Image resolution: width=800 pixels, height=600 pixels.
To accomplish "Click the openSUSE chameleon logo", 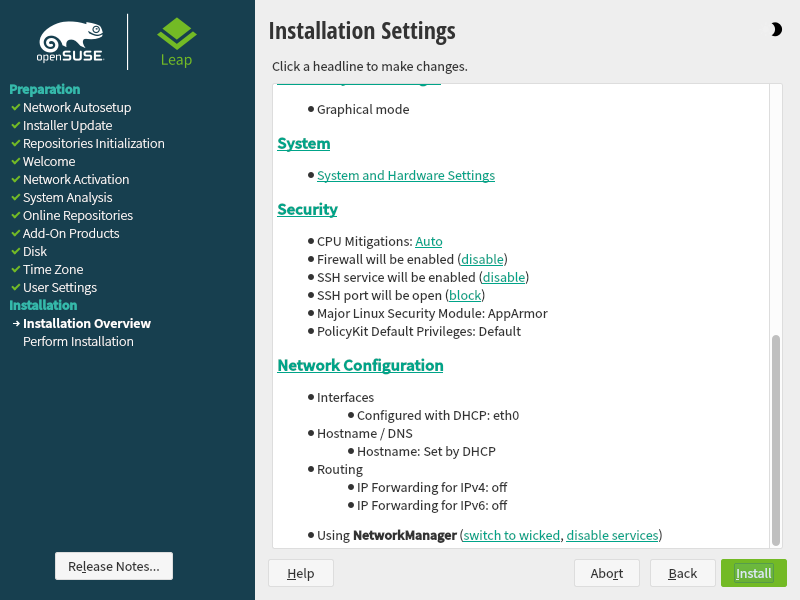I will (70, 41).
